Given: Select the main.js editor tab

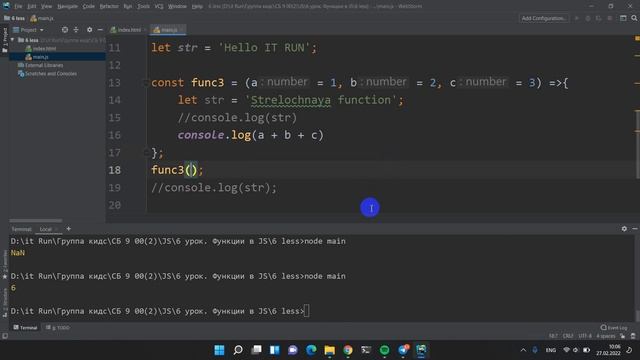Looking at the screenshot, I should click(168, 30).
